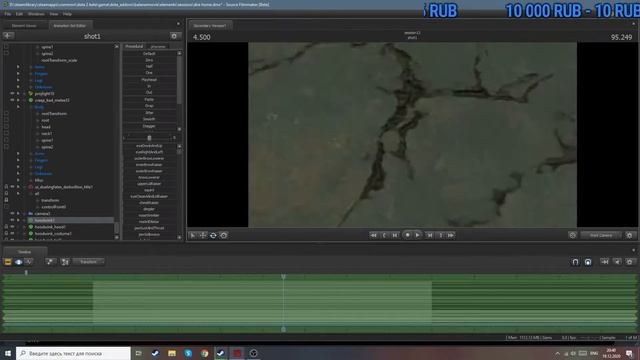Screen dimensions: 640x360
Task: Select the viewport move manipulator tool
Action: (203, 236)
